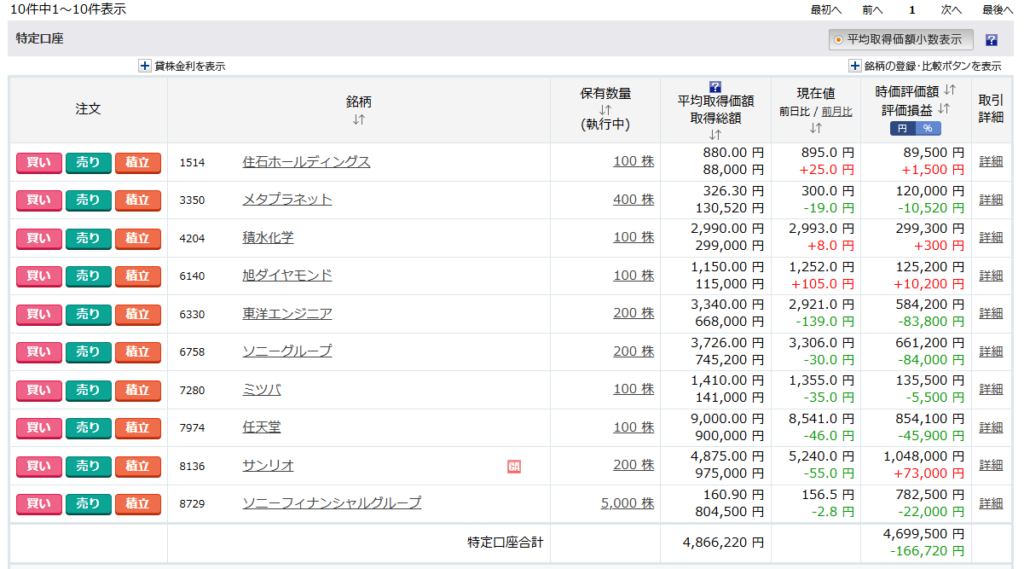The width and height of the screenshot is (1024, 569).
Task: Open 詳細 for 住石ホールディングス
Action: pos(990,161)
